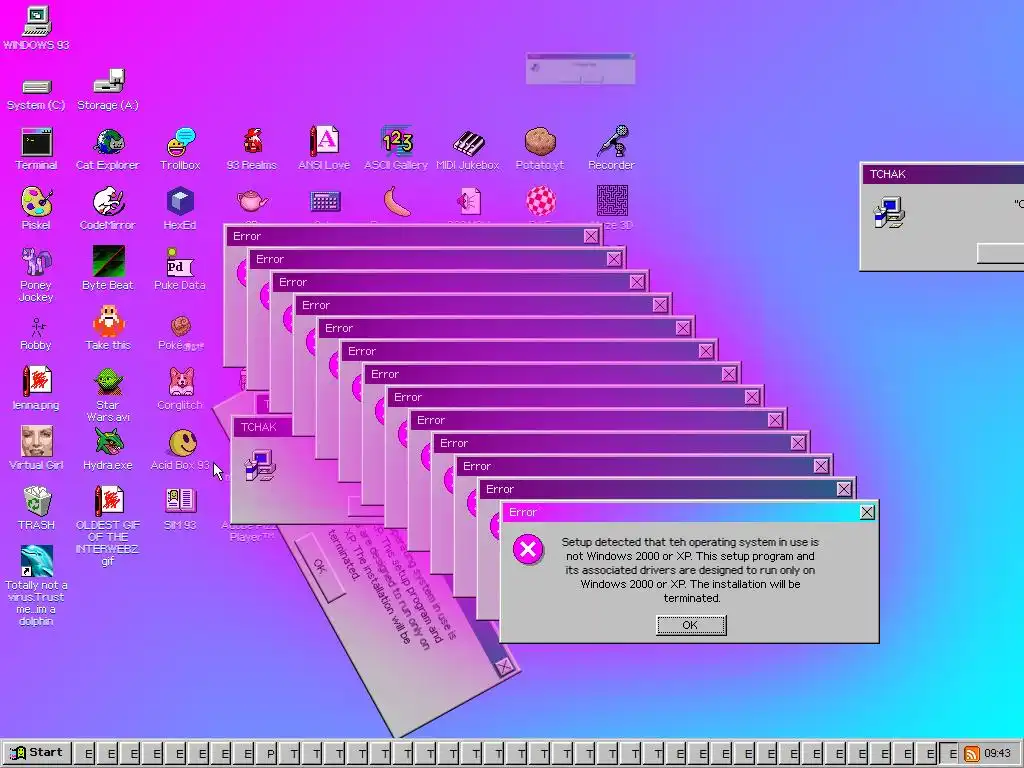Click the TCHAK window title bar at right

click(x=943, y=174)
